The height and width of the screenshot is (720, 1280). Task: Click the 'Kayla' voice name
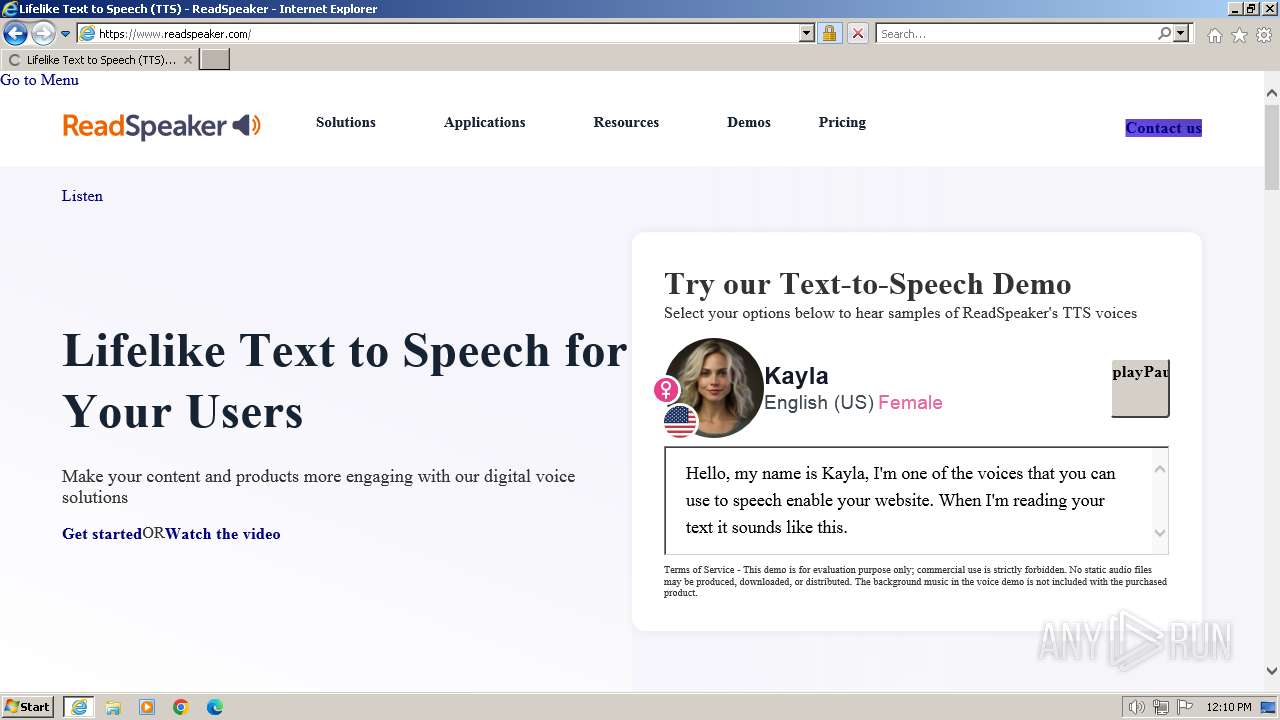point(796,376)
